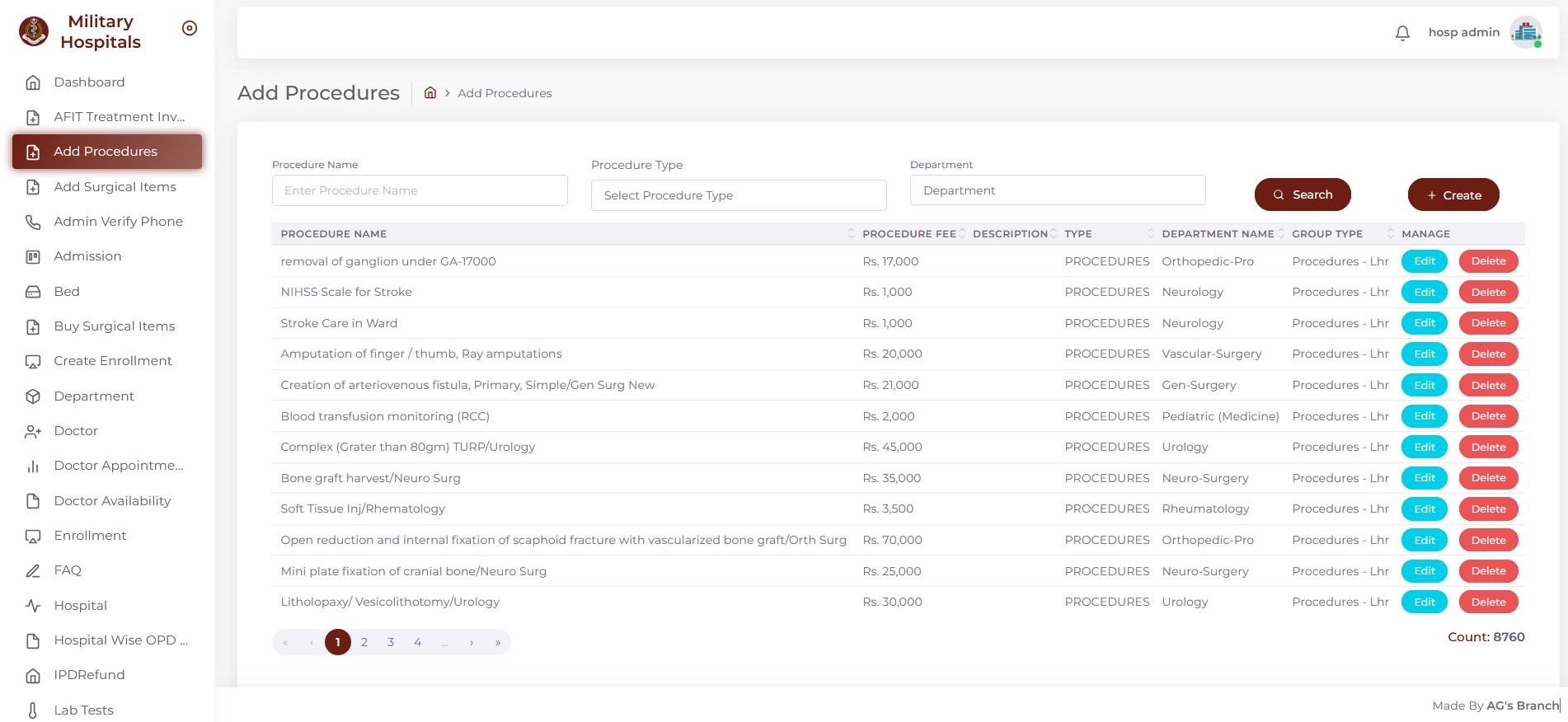
Task: Click the Create button
Action: coord(1453,195)
